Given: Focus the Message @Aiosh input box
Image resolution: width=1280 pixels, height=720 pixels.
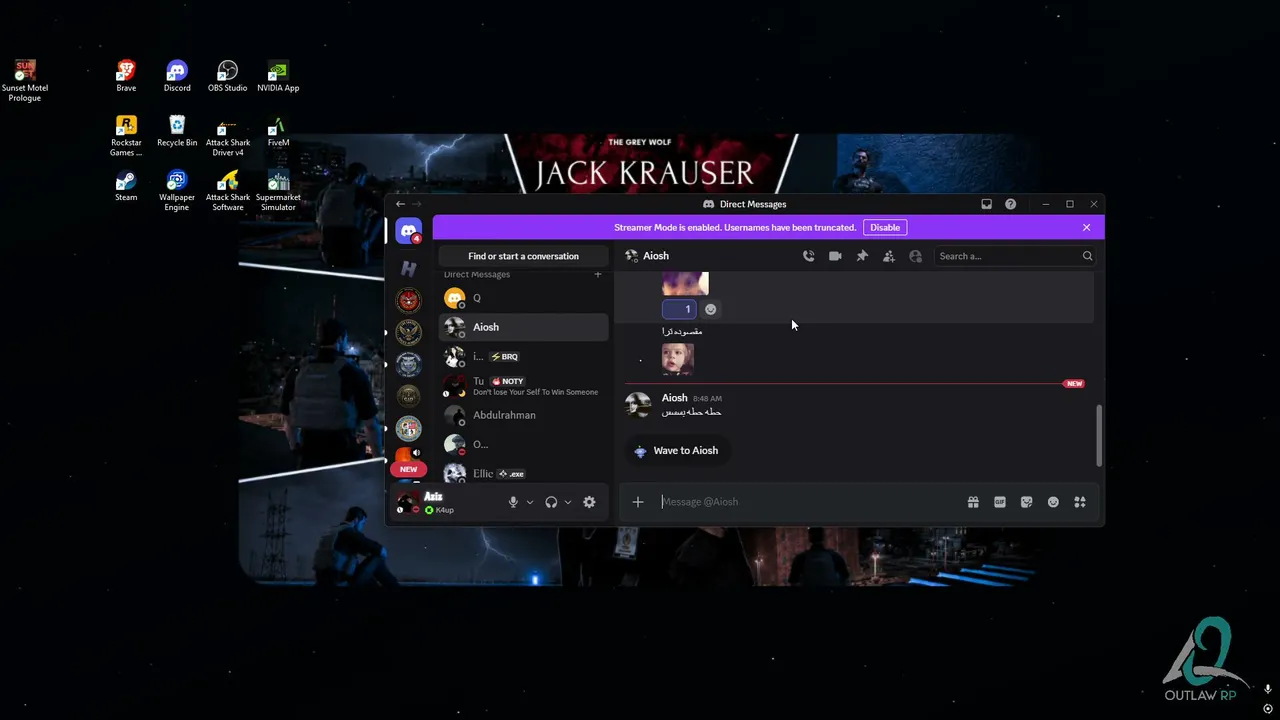Looking at the screenshot, I should [808, 502].
